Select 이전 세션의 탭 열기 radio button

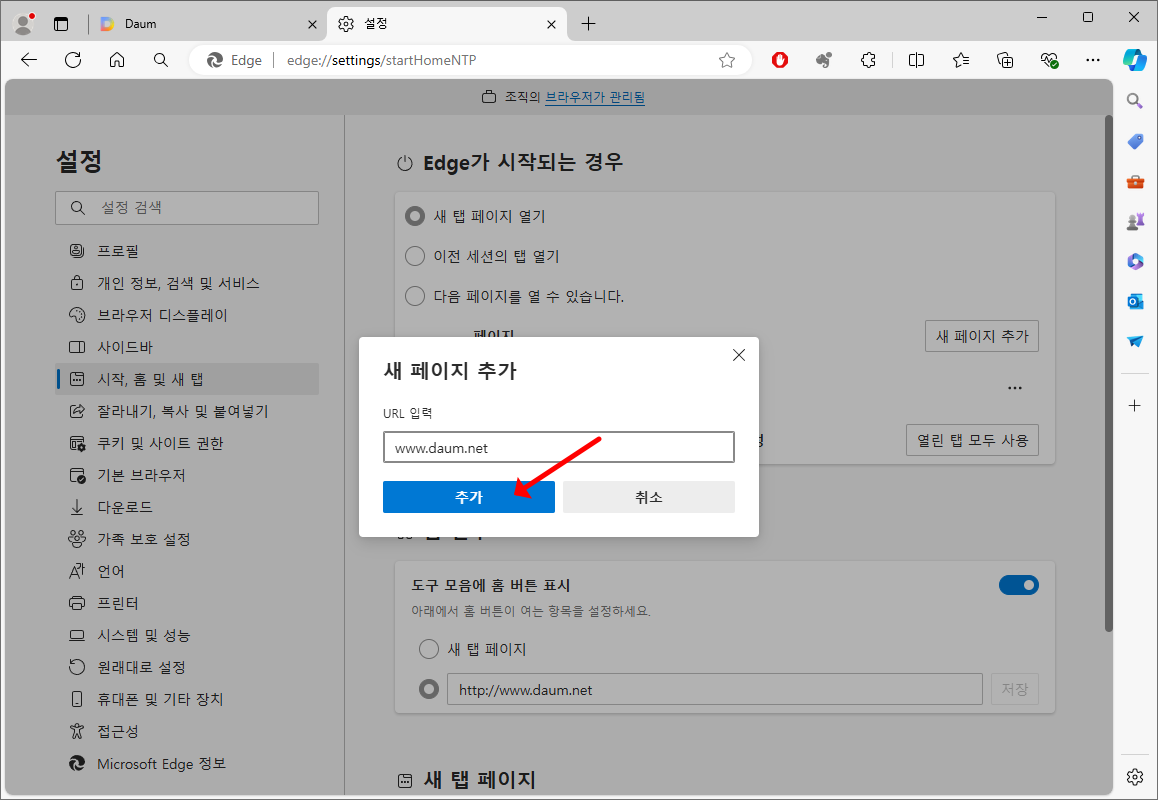coord(415,256)
